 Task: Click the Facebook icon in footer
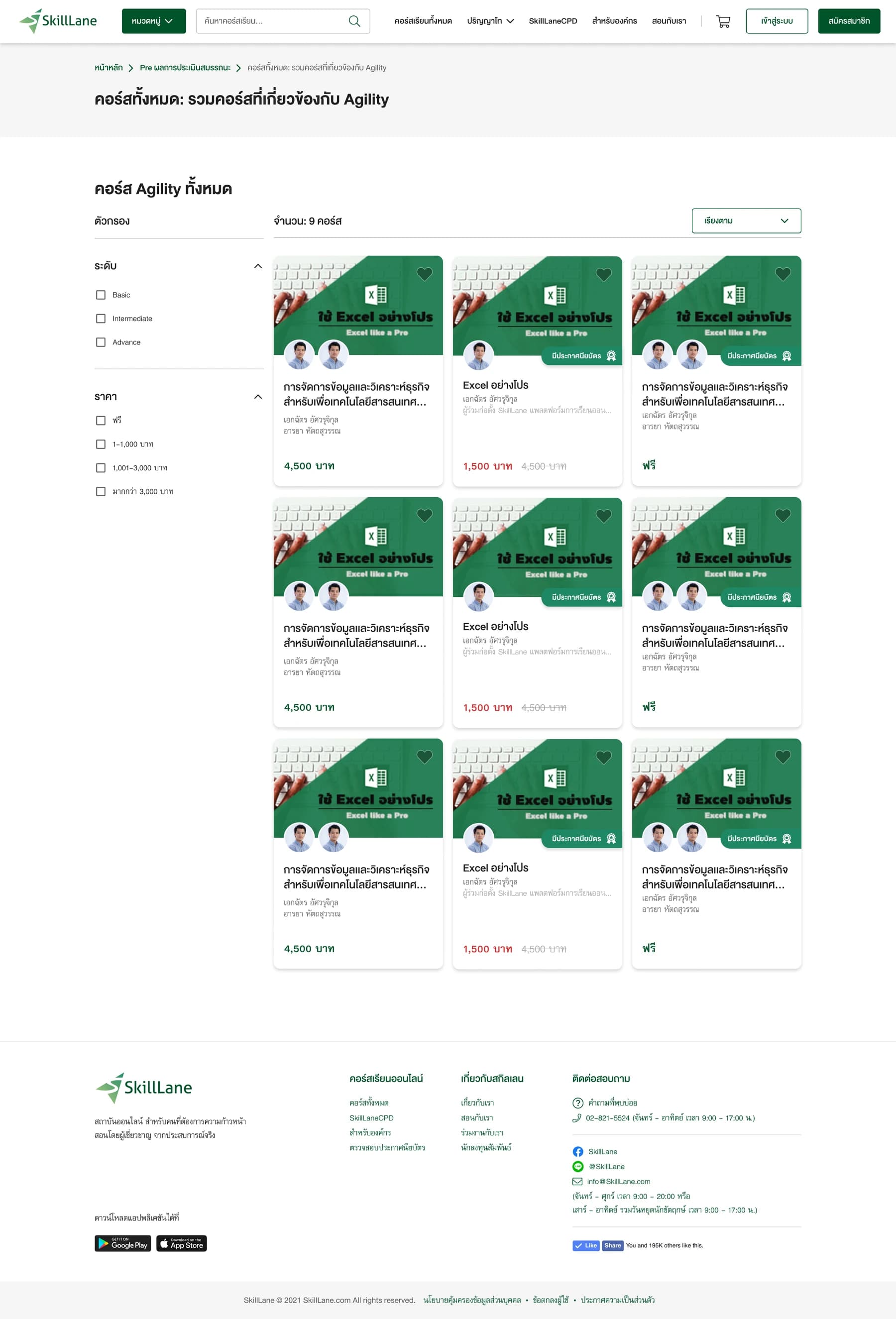577,1152
